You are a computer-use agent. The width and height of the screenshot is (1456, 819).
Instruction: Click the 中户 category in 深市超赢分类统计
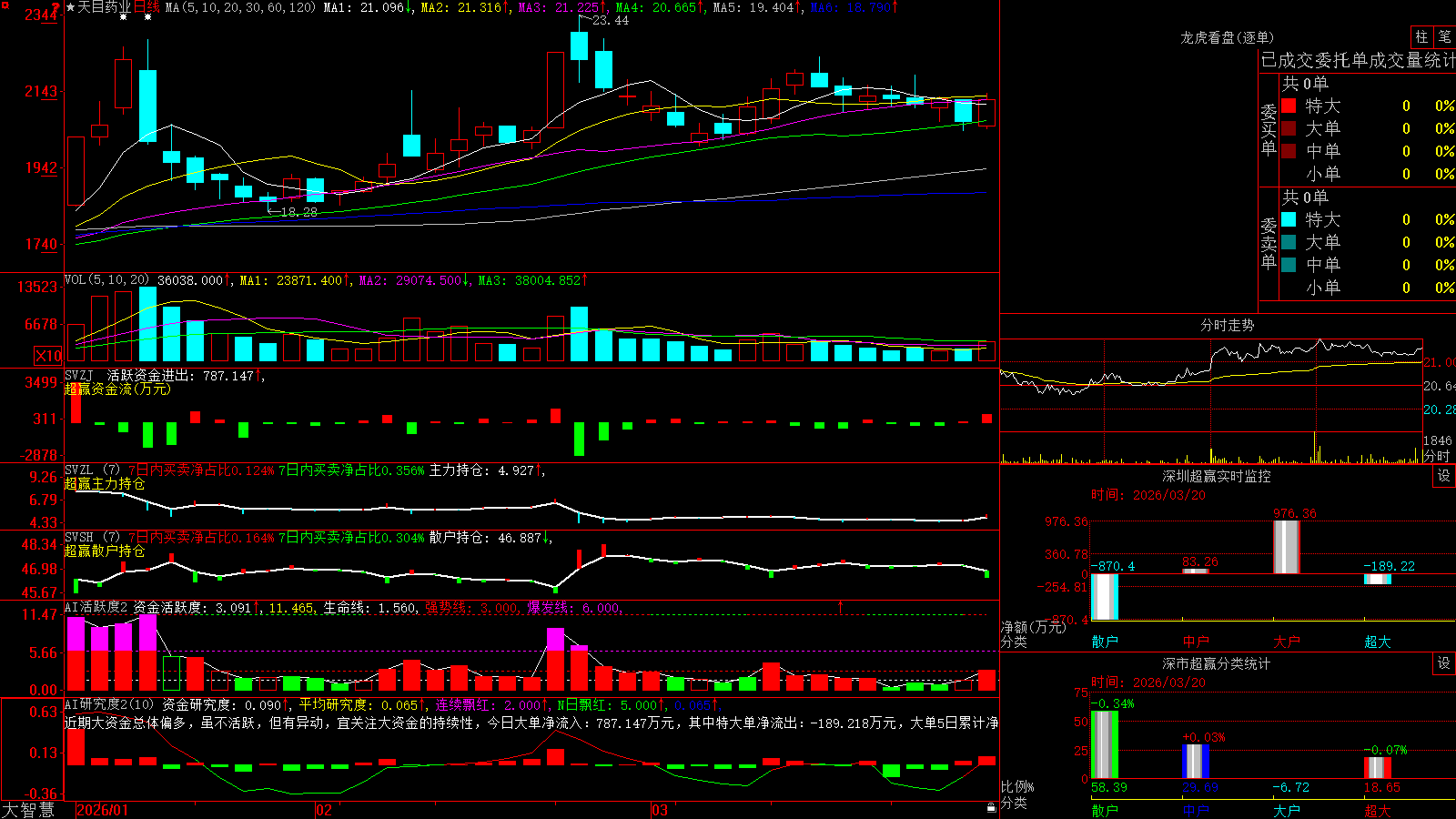(1196, 810)
